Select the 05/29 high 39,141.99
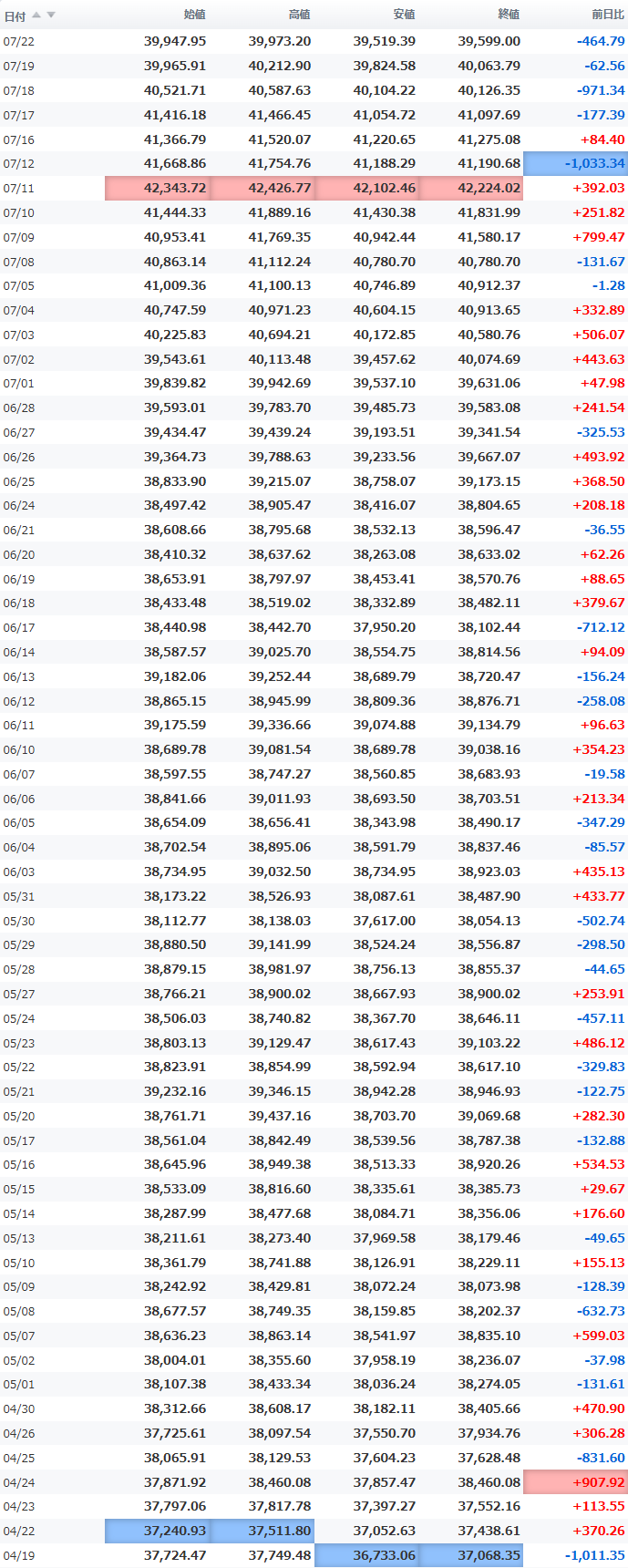 point(280,944)
